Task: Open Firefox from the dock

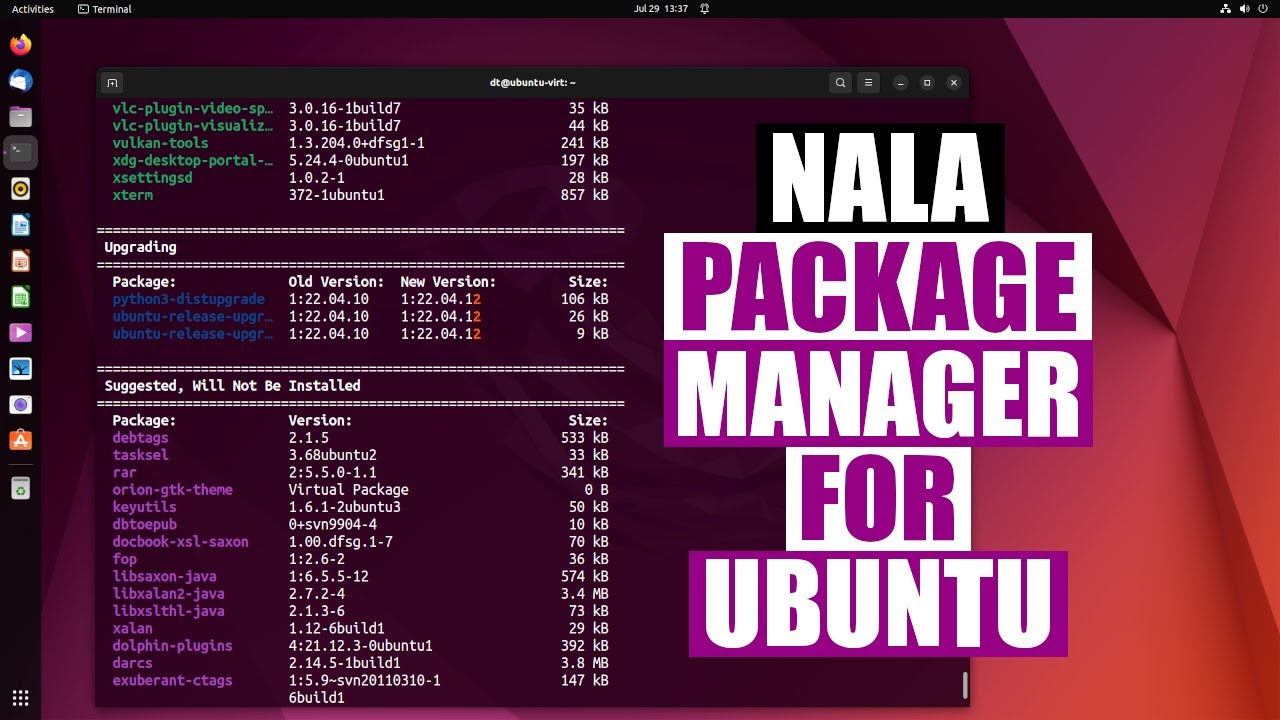Action: coord(21,45)
